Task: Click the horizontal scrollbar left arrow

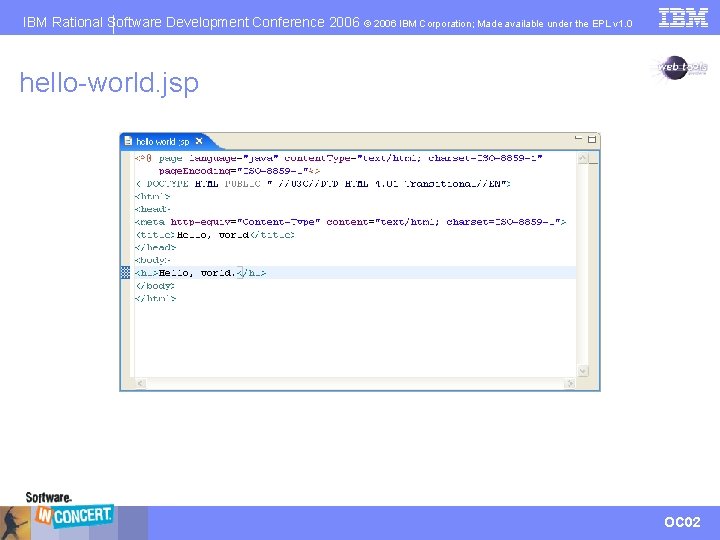Action: point(141,383)
